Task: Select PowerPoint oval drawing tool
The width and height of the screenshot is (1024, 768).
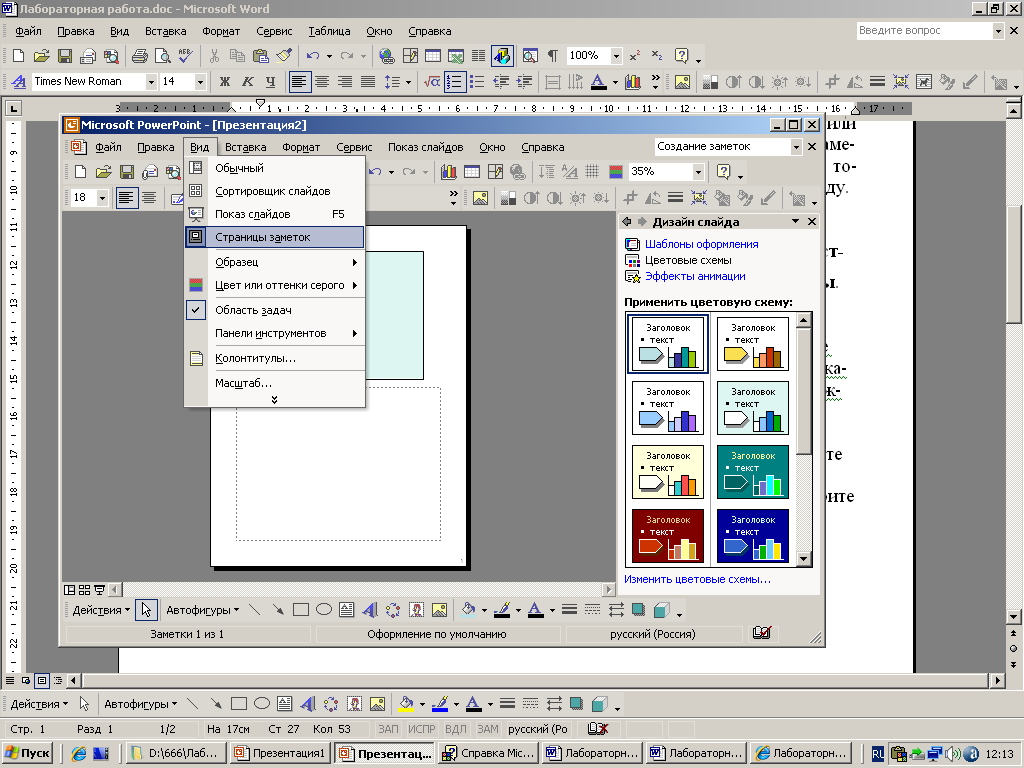Action: [x=324, y=610]
